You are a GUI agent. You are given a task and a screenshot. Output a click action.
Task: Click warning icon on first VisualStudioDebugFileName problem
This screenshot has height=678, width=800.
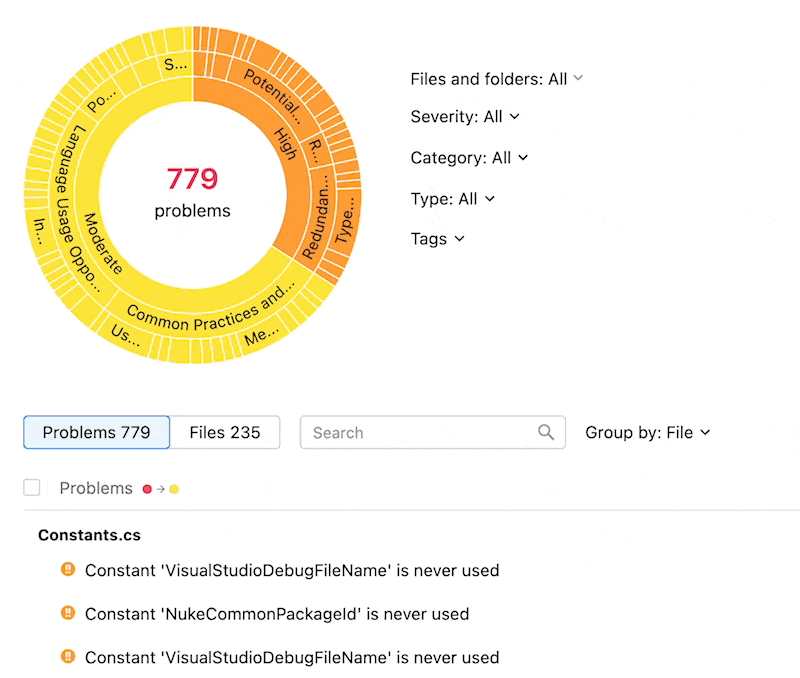point(68,569)
